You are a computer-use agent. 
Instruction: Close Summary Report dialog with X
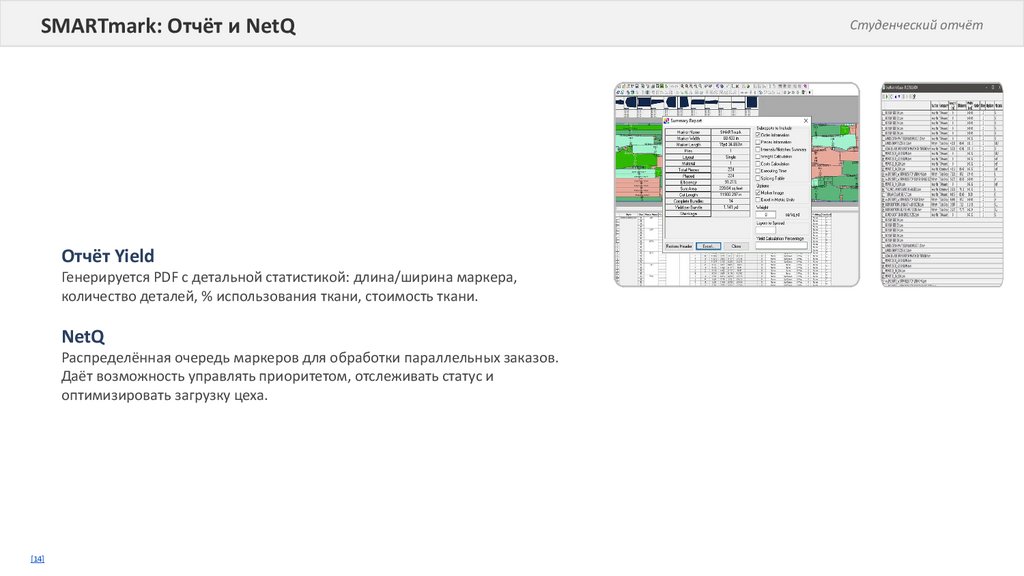coord(806,121)
